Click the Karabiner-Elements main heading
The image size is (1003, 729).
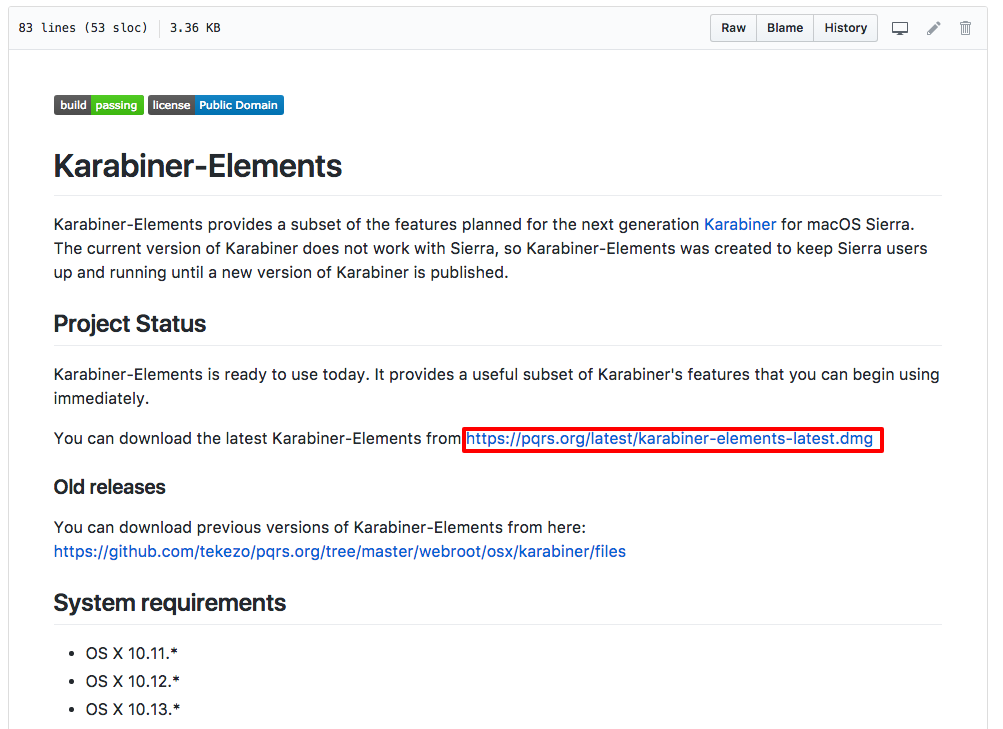pos(198,166)
